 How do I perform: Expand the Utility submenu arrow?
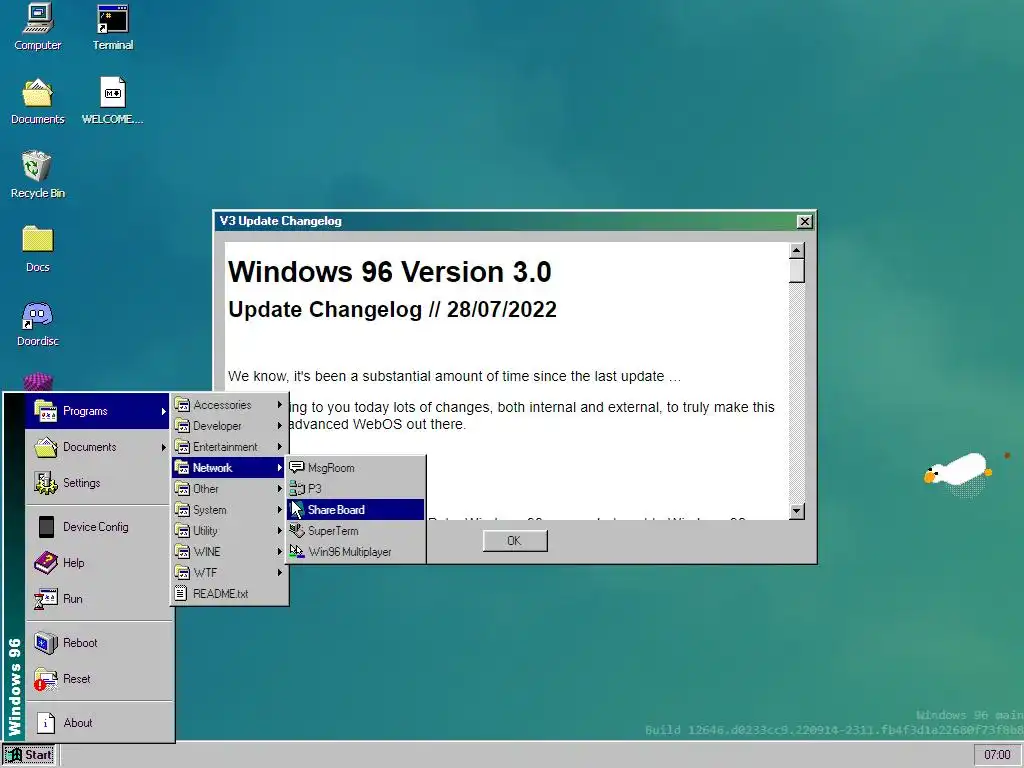(x=280, y=530)
